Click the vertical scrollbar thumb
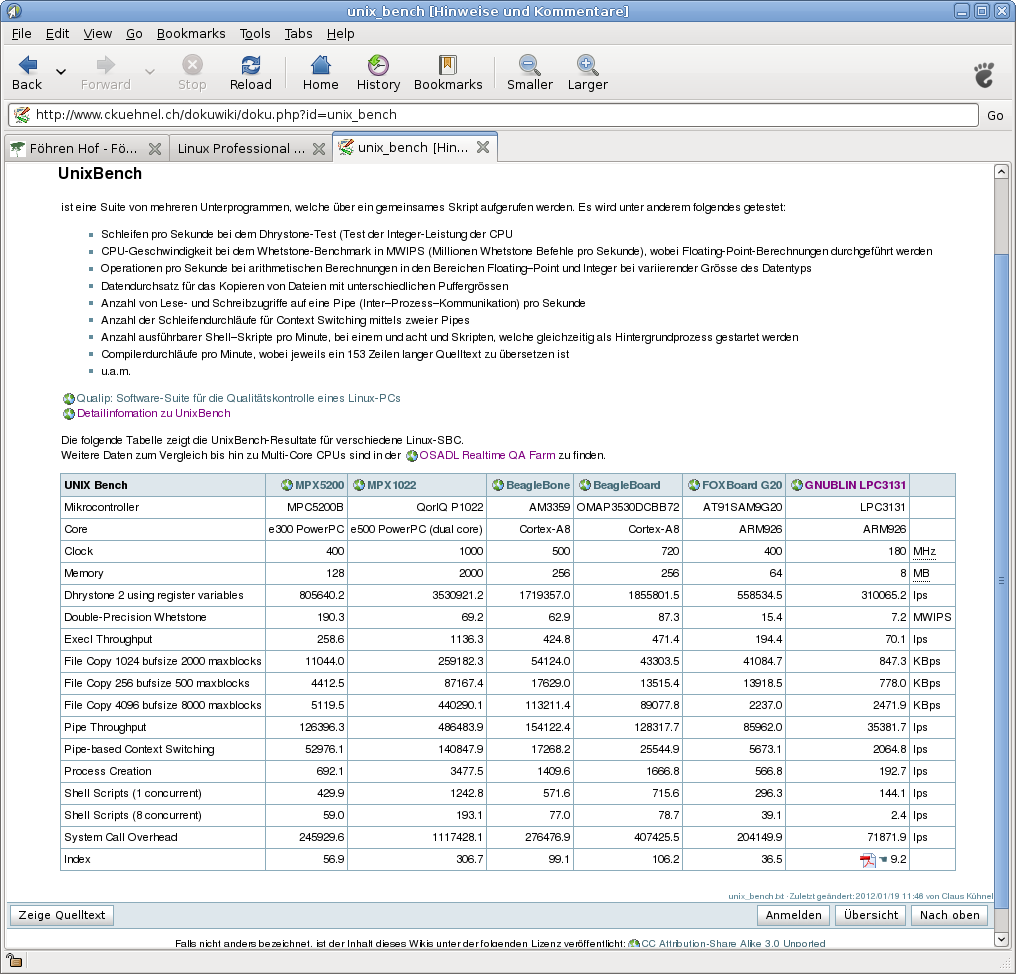 [x=1001, y=580]
